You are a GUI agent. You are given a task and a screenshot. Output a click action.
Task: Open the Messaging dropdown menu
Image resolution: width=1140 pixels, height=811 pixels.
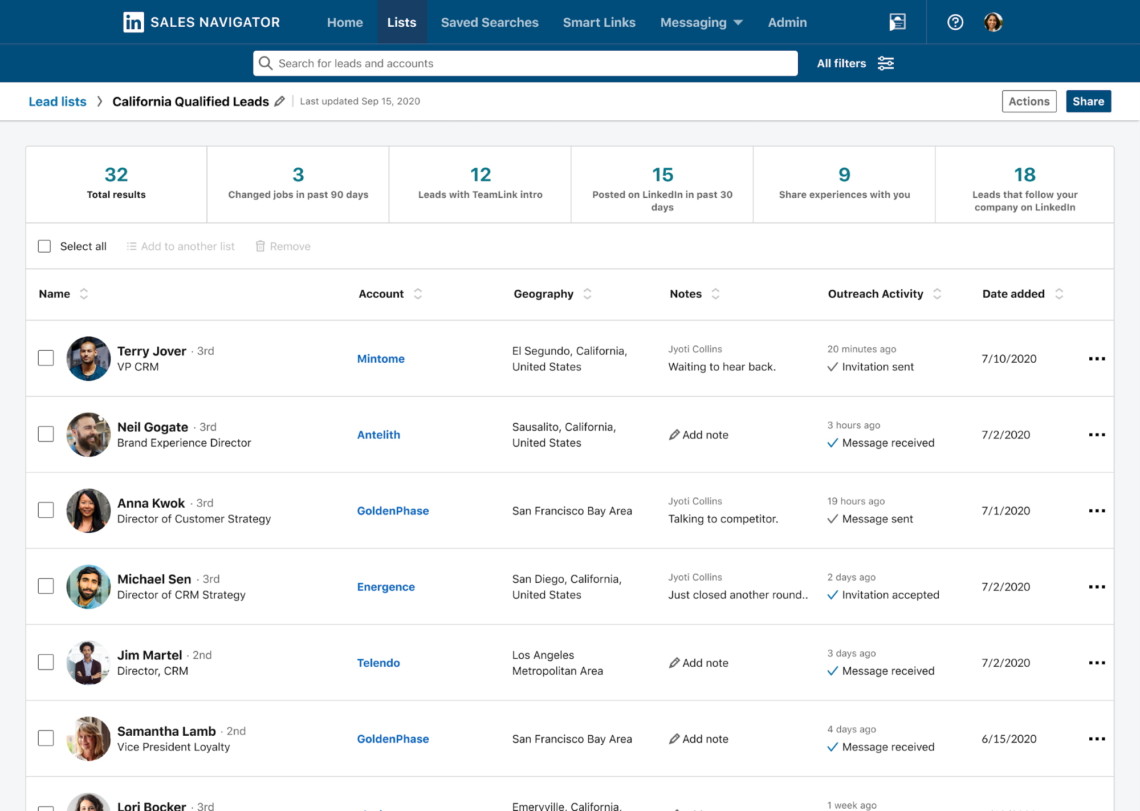pyautogui.click(x=701, y=21)
